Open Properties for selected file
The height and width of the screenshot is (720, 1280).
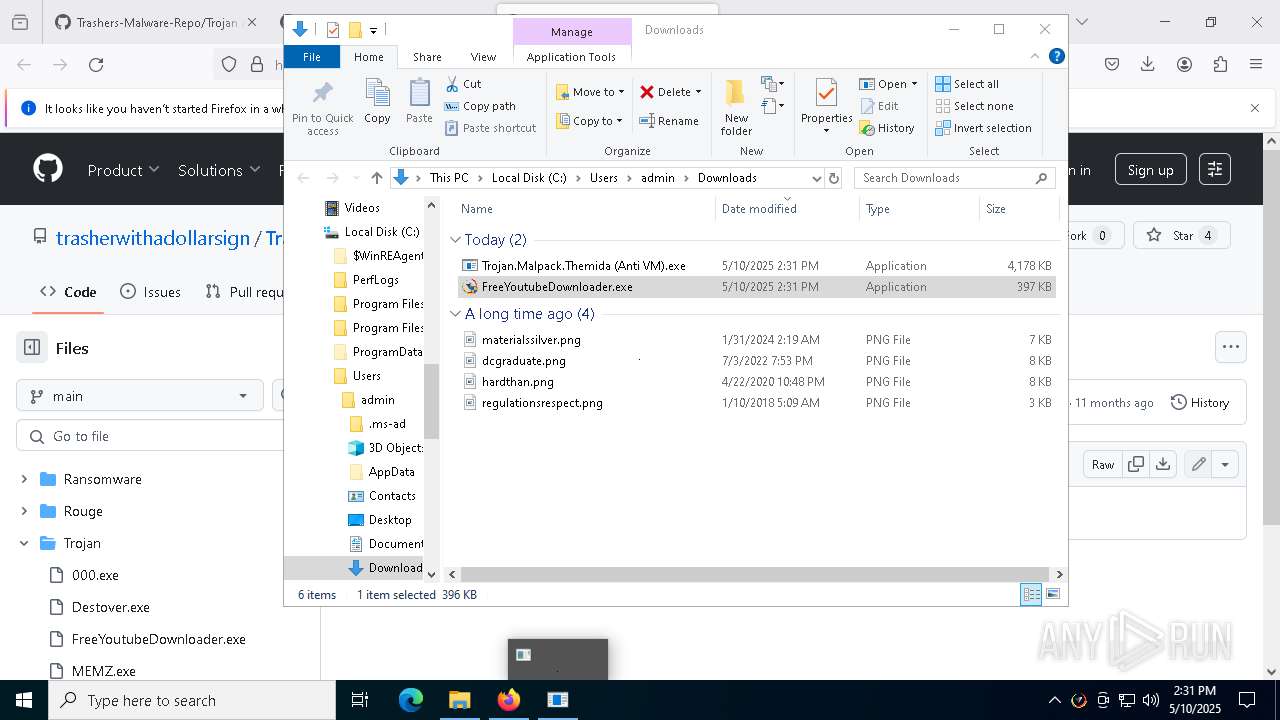click(x=826, y=105)
